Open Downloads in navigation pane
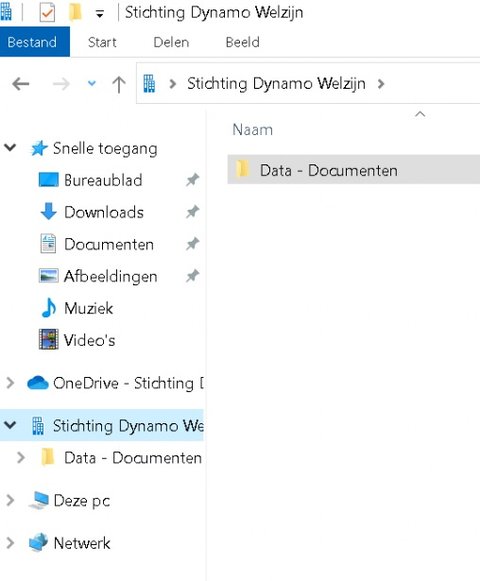This screenshot has height=581, width=480. [104, 212]
